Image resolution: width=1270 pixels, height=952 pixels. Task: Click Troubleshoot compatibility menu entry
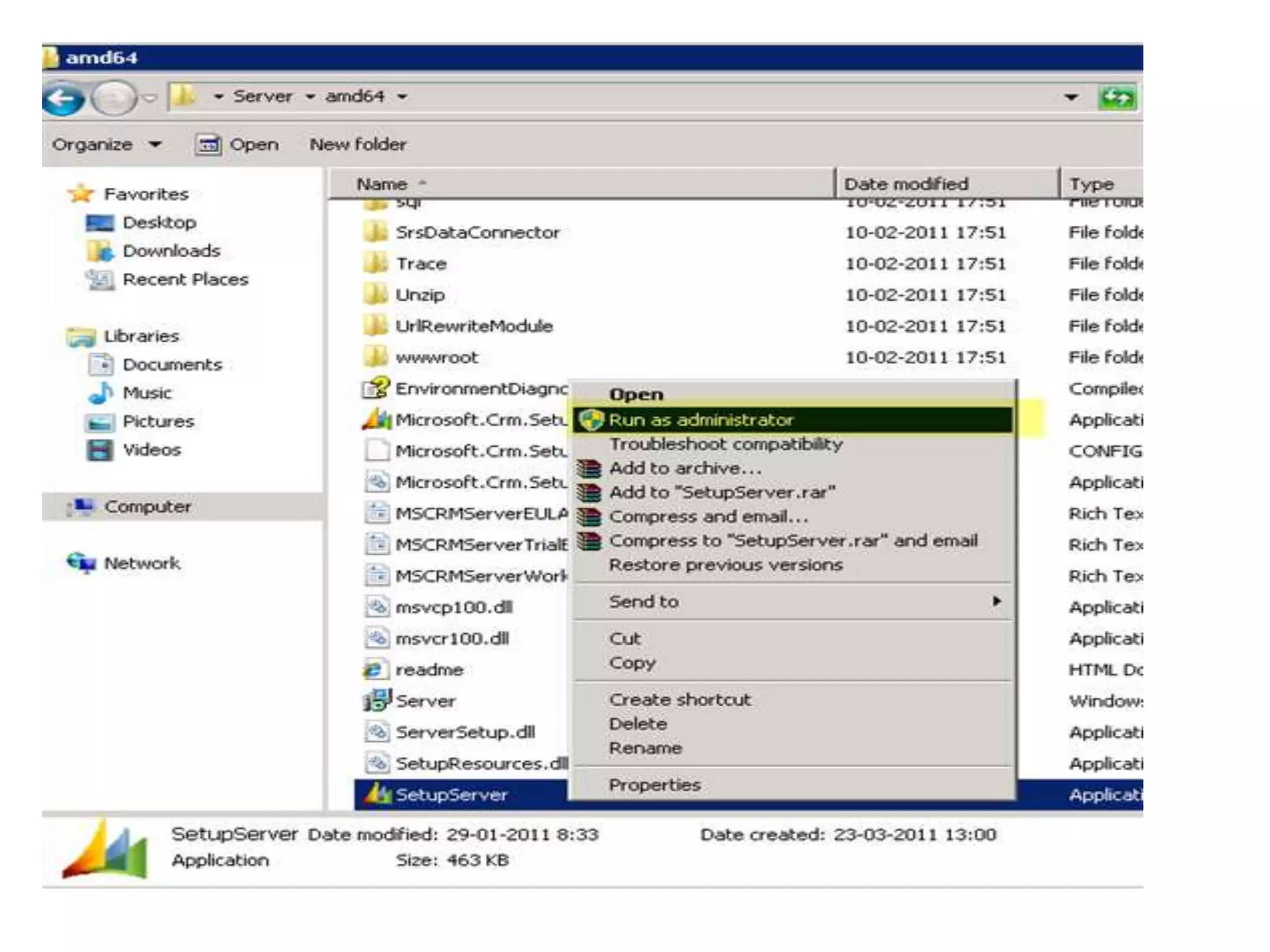[726, 444]
